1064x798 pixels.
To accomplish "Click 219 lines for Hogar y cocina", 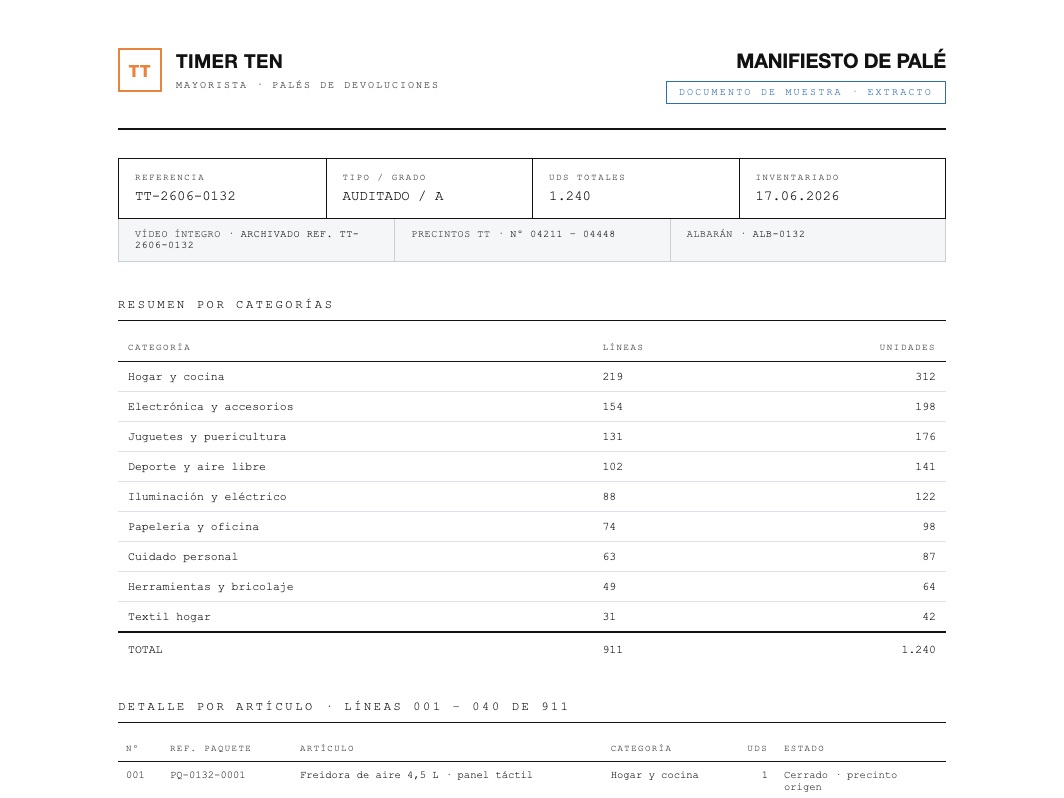I will [x=613, y=377].
